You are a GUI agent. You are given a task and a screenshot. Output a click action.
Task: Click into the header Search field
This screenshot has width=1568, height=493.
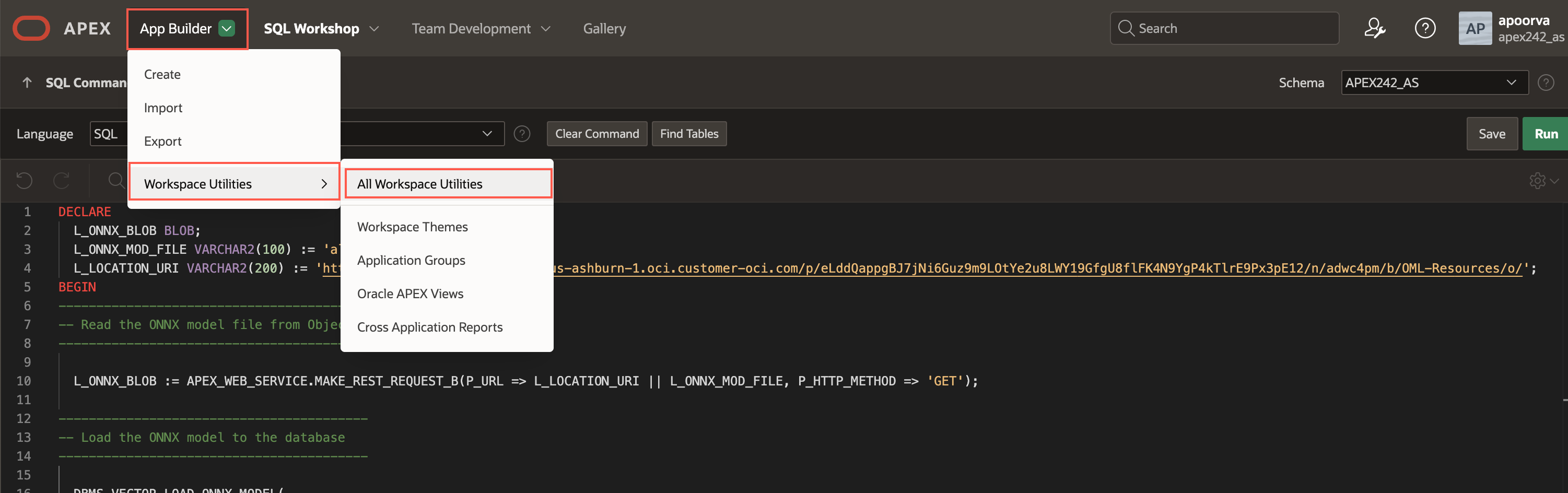1224,28
